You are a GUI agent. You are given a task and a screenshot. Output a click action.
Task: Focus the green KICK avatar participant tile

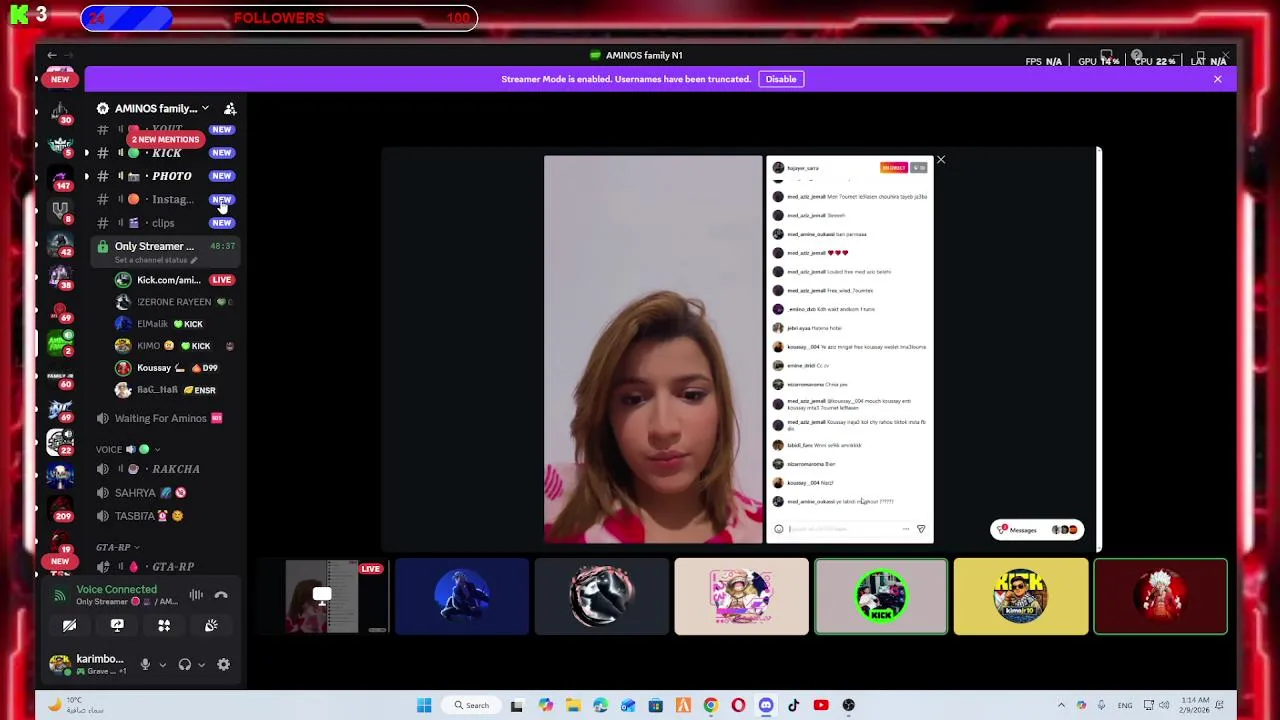[880, 597]
